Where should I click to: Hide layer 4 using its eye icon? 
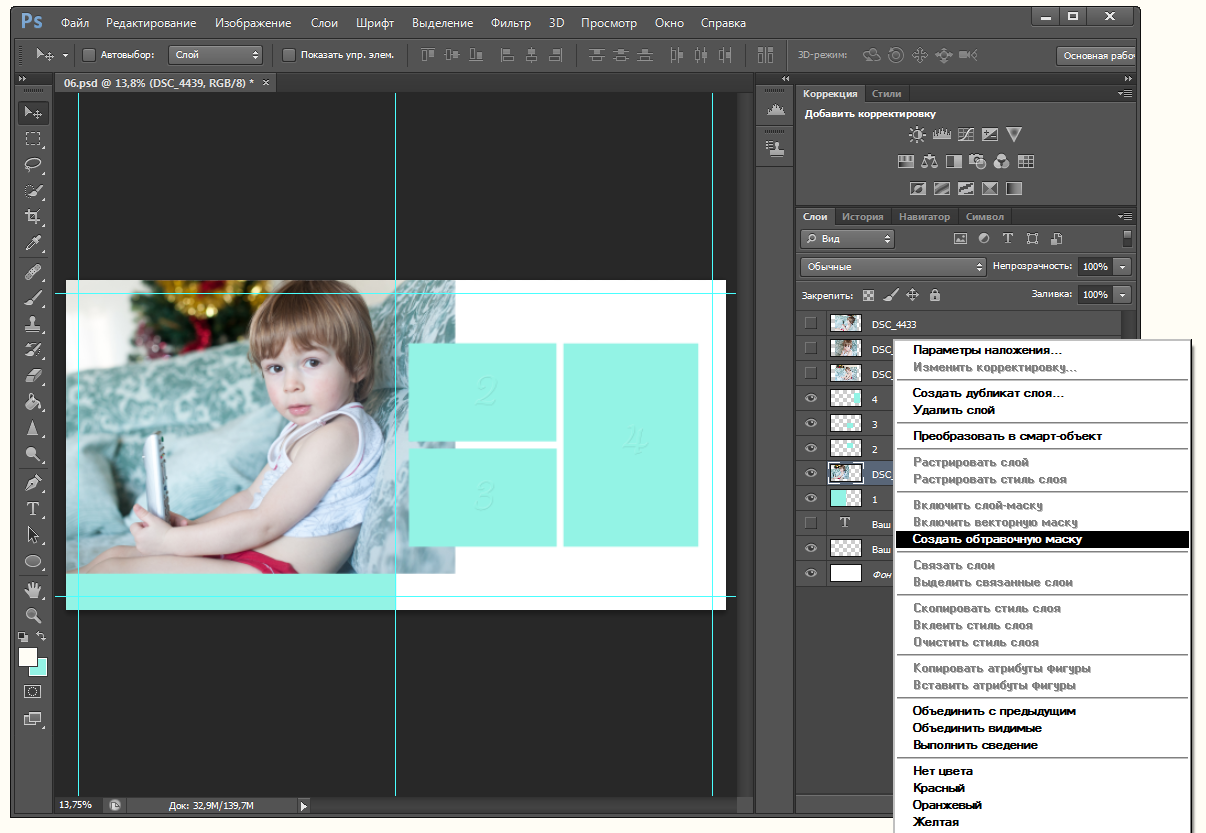click(x=811, y=399)
